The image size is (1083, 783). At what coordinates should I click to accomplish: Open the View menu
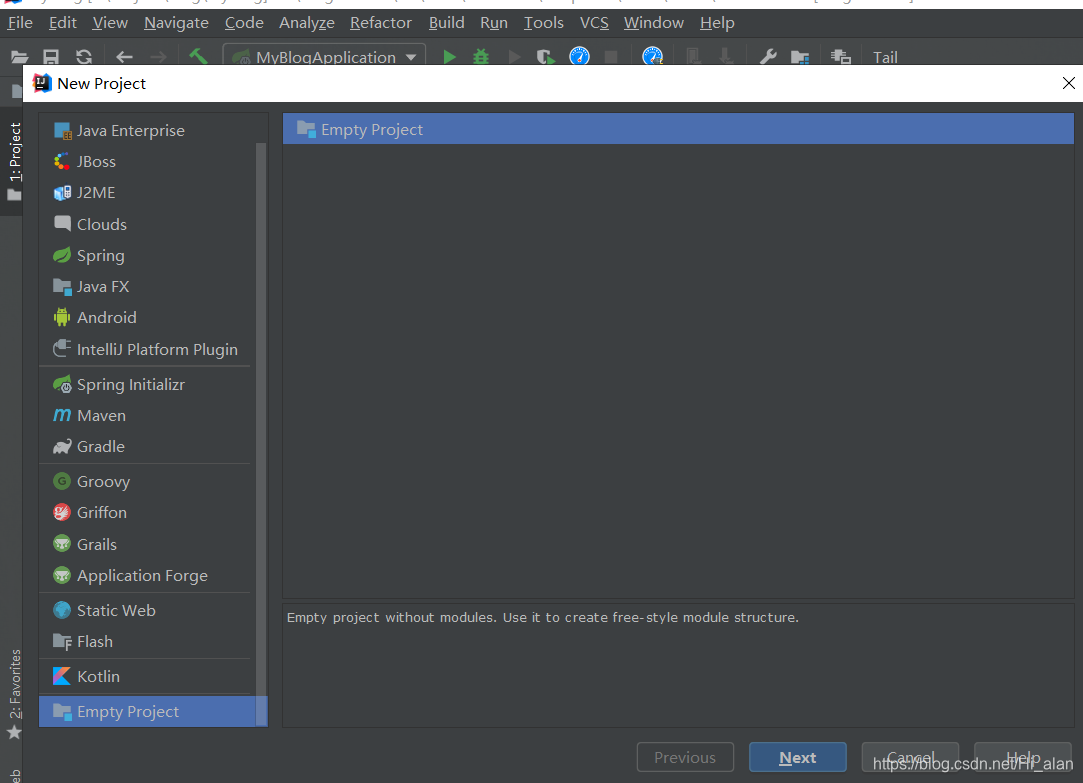pyautogui.click(x=110, y=23)
